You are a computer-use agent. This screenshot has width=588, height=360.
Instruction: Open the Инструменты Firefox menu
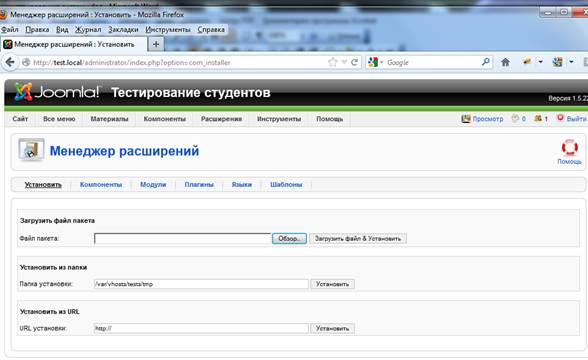(168, 29)
